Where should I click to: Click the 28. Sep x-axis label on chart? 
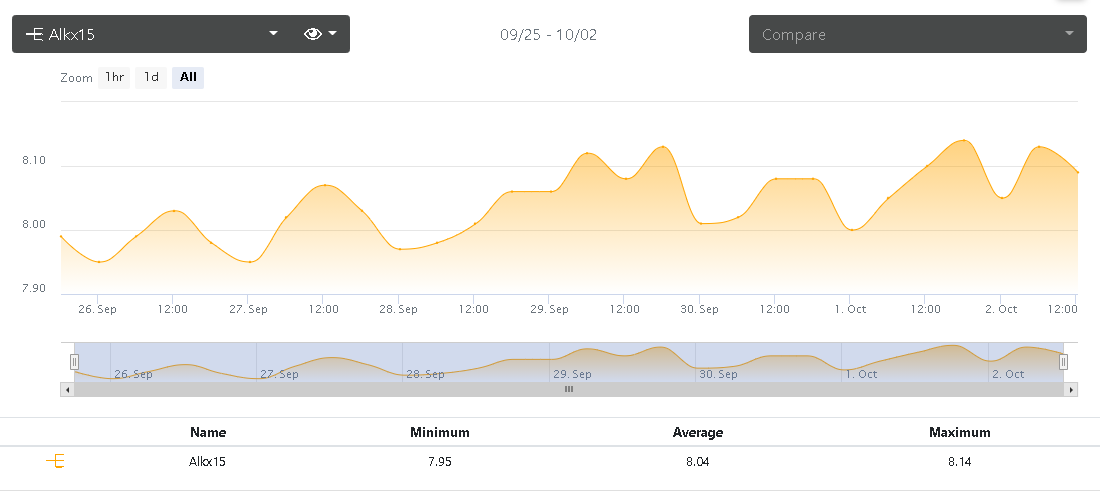tap(398, 309)
